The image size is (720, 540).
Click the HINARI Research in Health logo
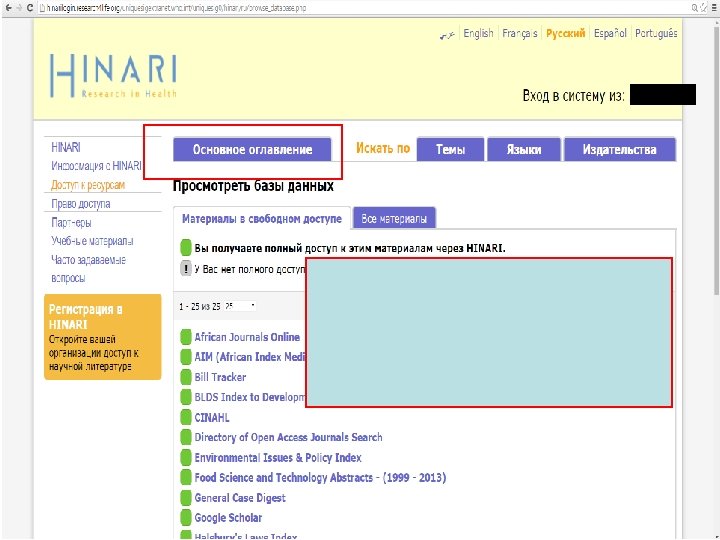(x=113, y=76)
